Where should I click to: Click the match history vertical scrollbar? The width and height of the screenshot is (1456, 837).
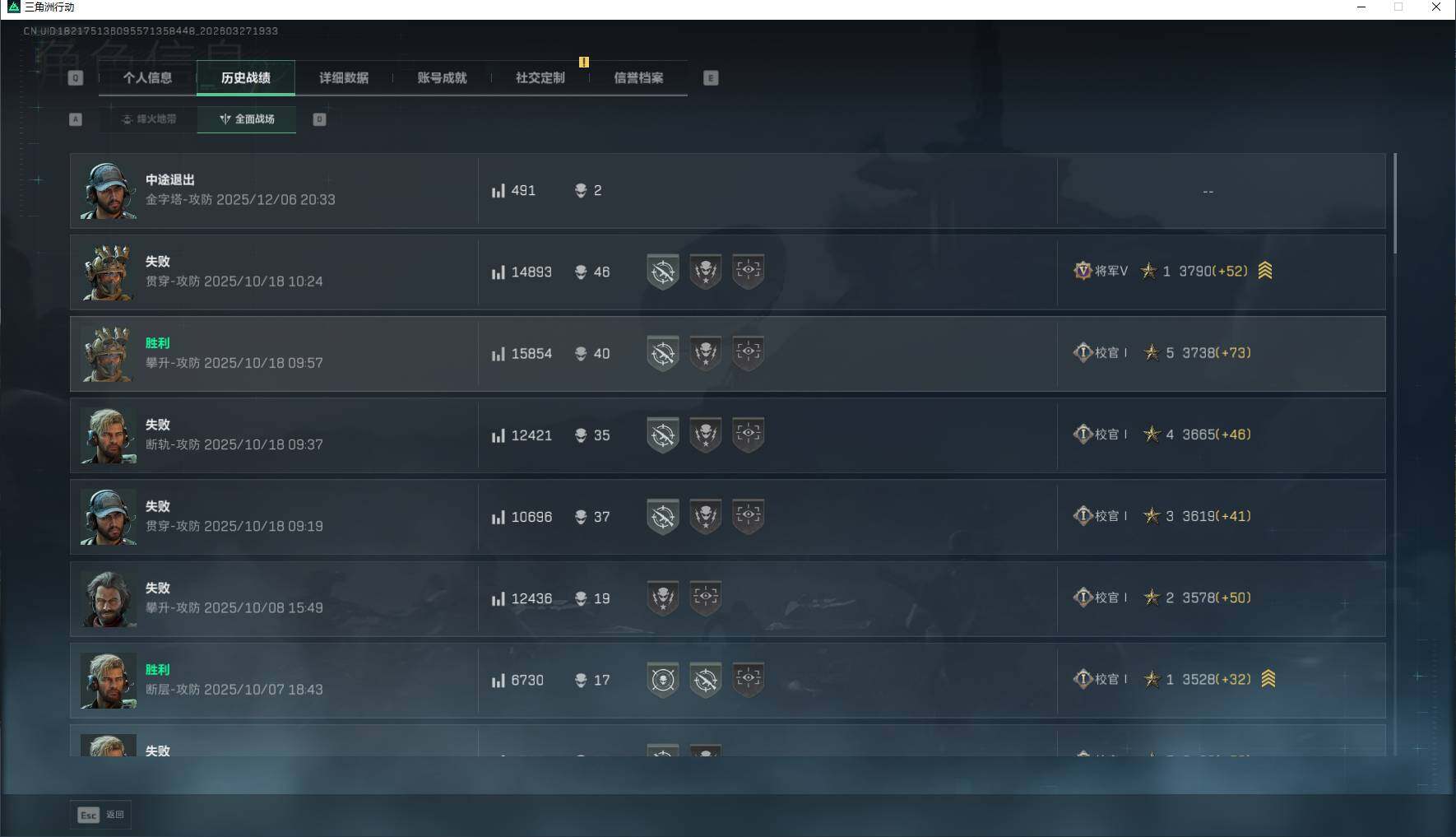click(x=1395, y=203)
